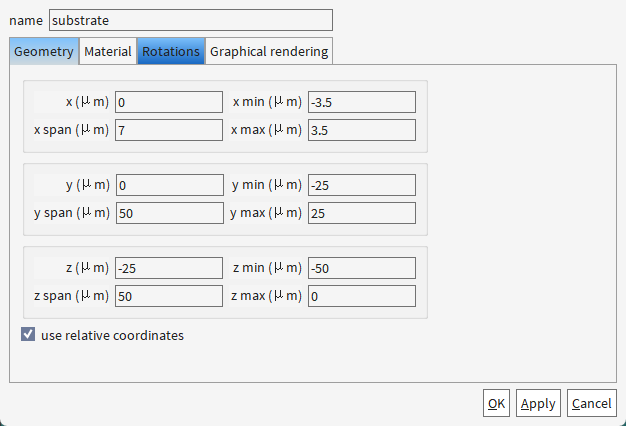Select the y max field with 25
The height and width of the screenshot is (426, 626).
click(x=362, y=213)
